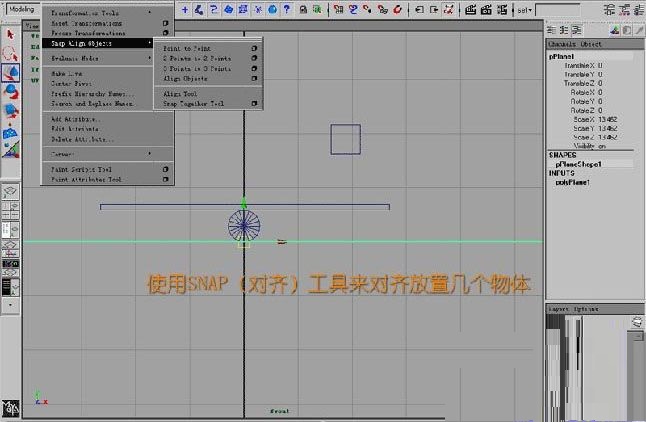The image size is (646, 422).
Task: Click the inputs to selected object icon
Action: point(419,9)
